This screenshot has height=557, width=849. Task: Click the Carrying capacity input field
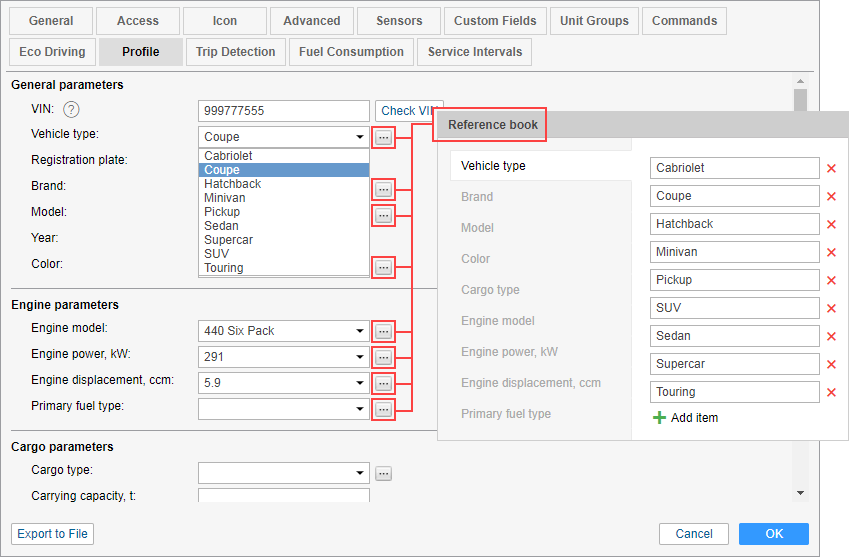point(284,495)
